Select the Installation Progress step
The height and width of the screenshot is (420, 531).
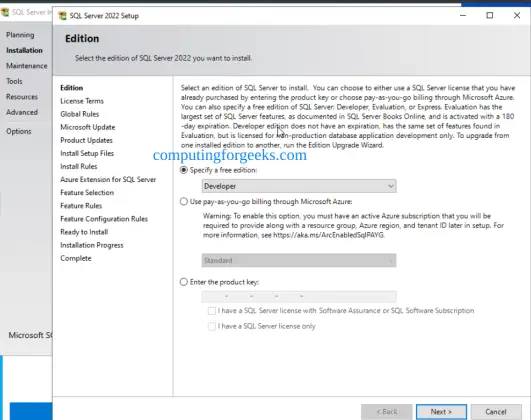92,245
